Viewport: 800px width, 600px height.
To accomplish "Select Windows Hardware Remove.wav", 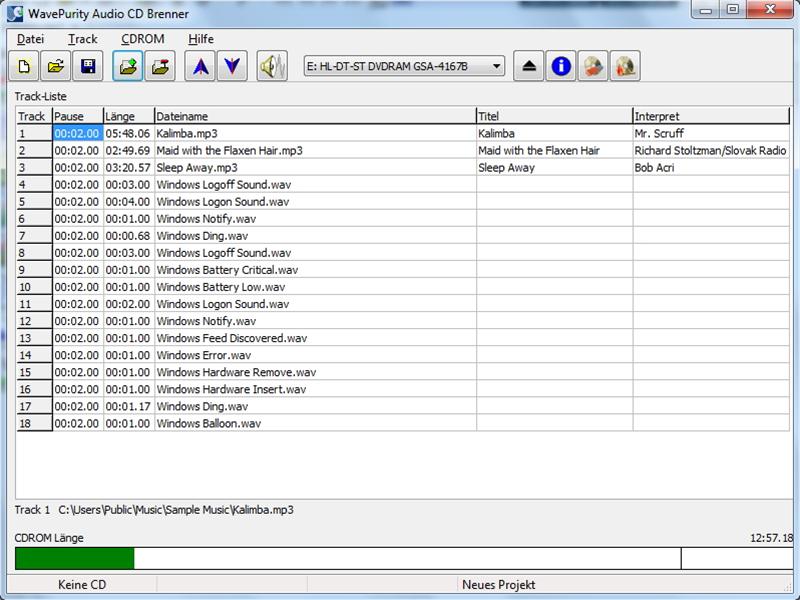I will pos(236,372).
